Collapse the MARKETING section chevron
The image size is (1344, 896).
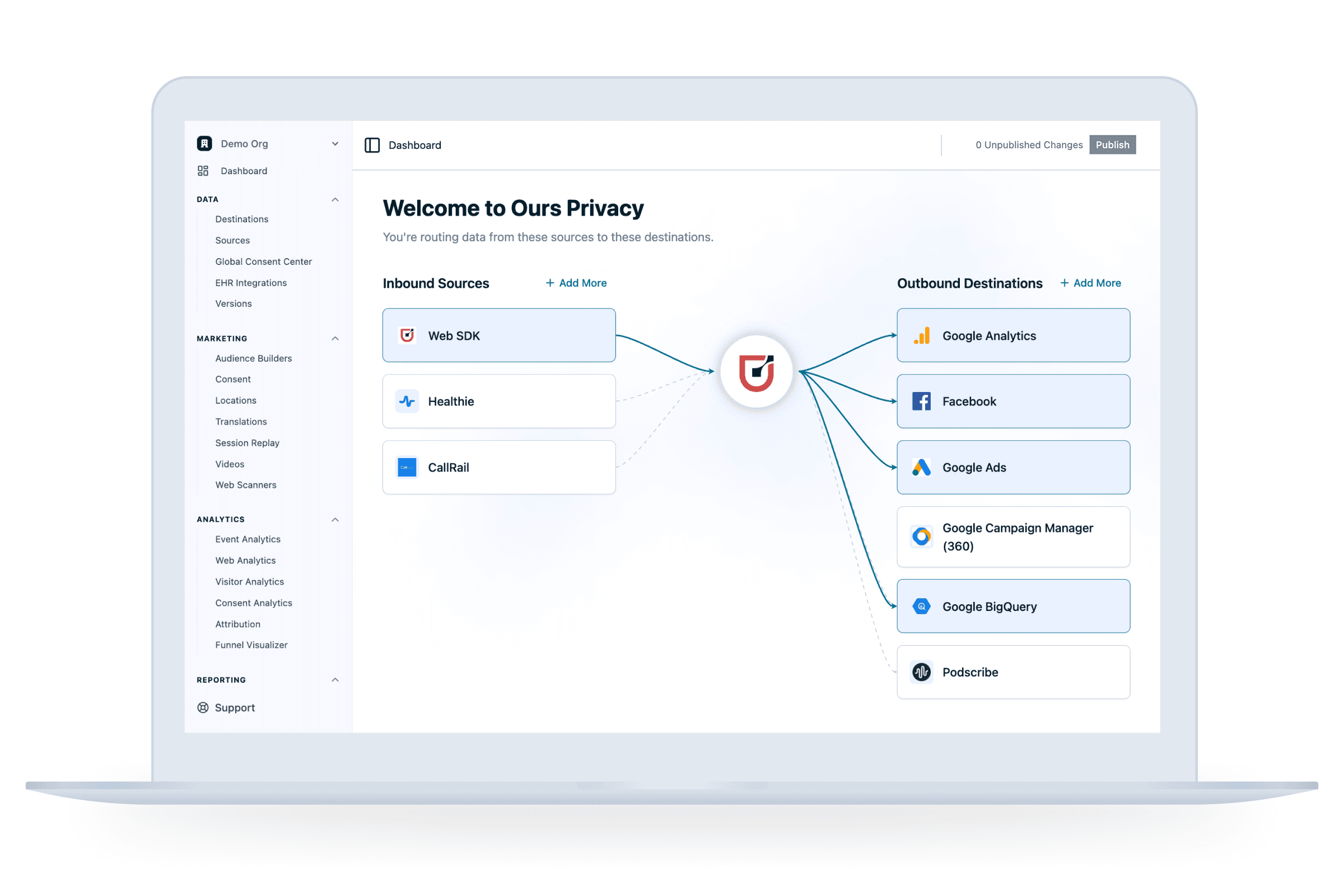pos(335,338)
